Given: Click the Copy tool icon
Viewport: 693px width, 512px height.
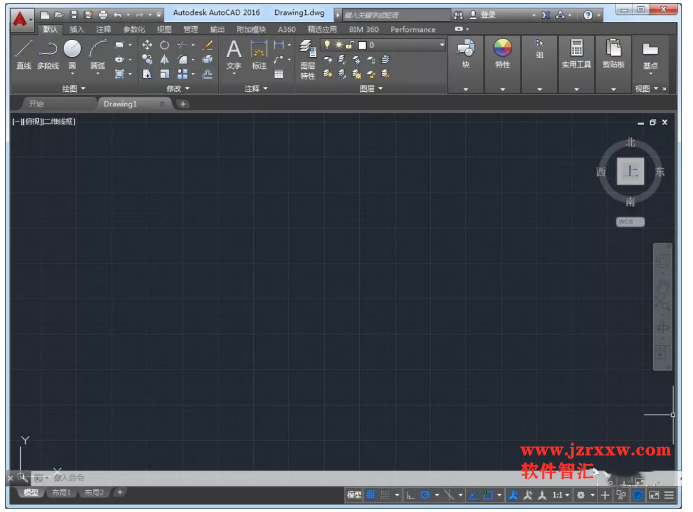Looking at the screenshot, I should 147,59.
